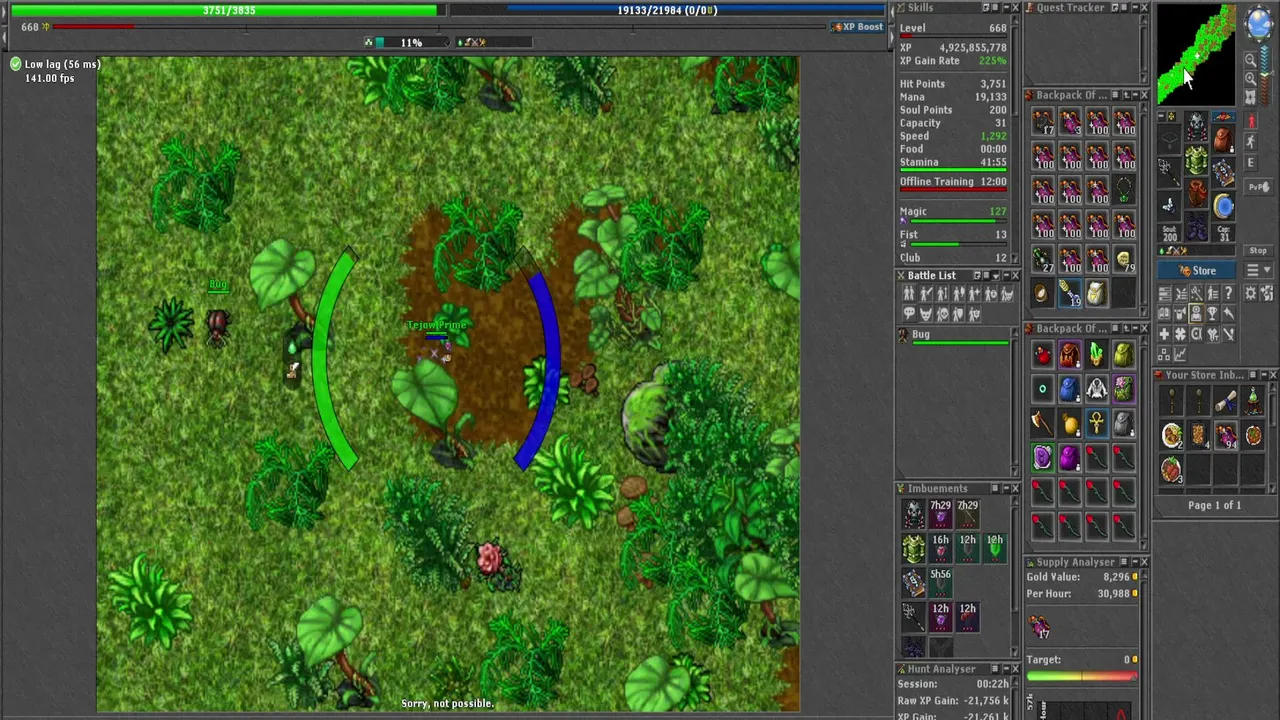Select the golden ankh item
Image resolution: width=1280 pixels, height=720 pixels.
pyautogui.click(x=1096, y=423)
